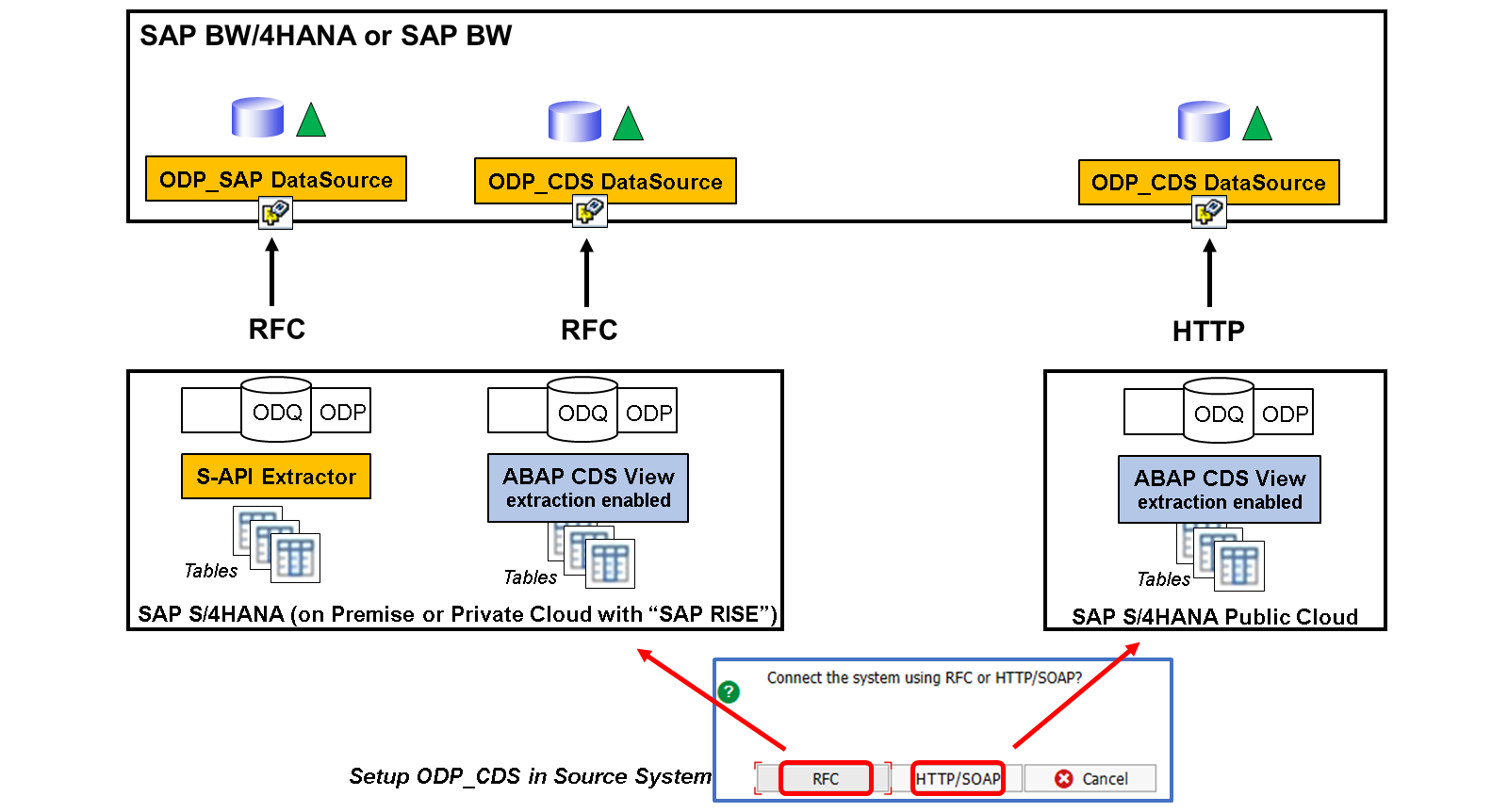Click 'SAP S/4HANA Public Cloud' label

(1215, 617)
